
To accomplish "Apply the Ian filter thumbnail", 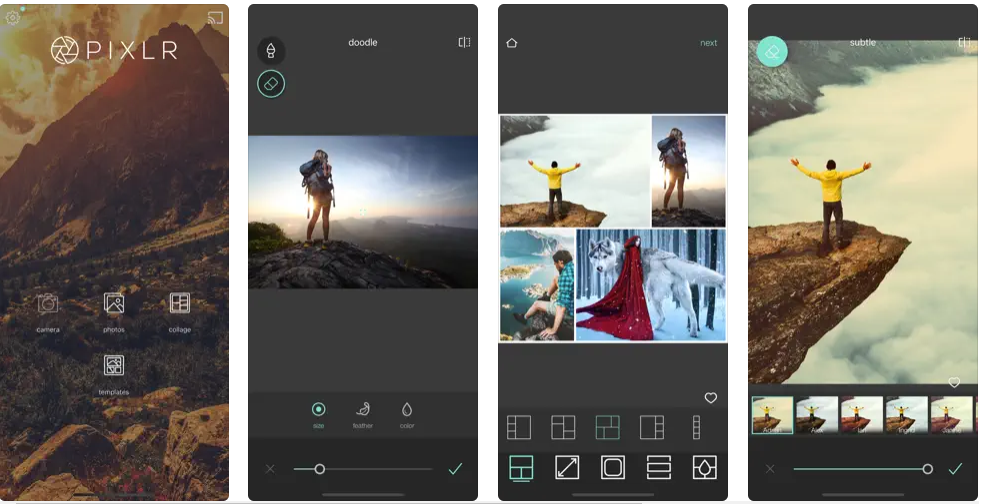I will (862, 415).
